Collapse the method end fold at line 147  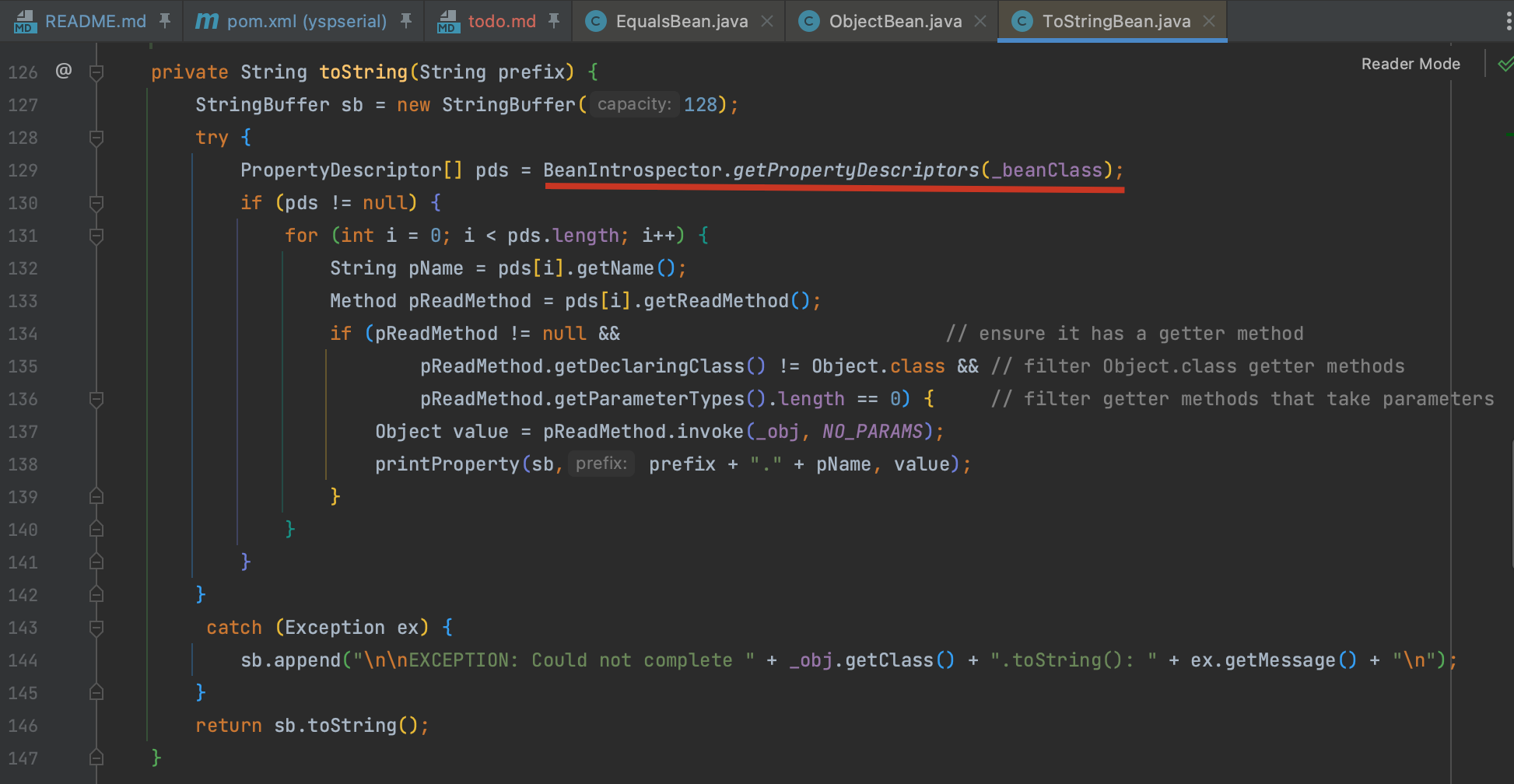tap(96, 758)
